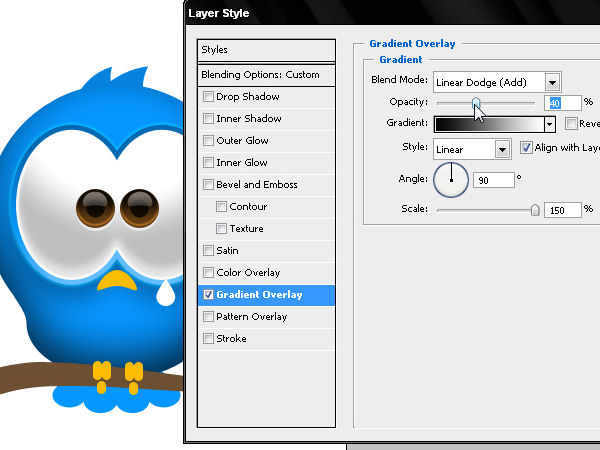Click the Opacity slider handle
This screenshot has height=450, width=600.
(x=476, y=103)
